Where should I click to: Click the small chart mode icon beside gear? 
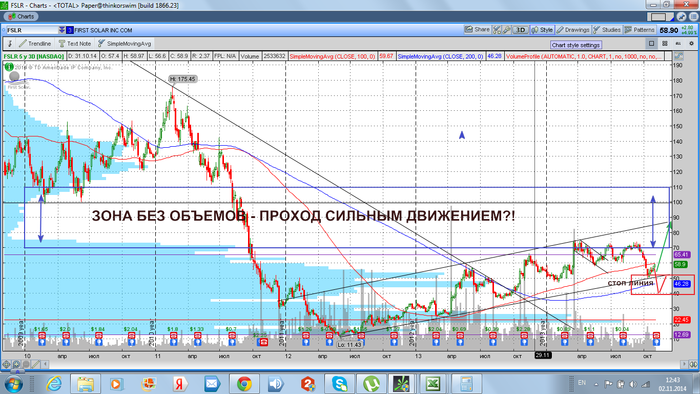click(x=679, y=43)
